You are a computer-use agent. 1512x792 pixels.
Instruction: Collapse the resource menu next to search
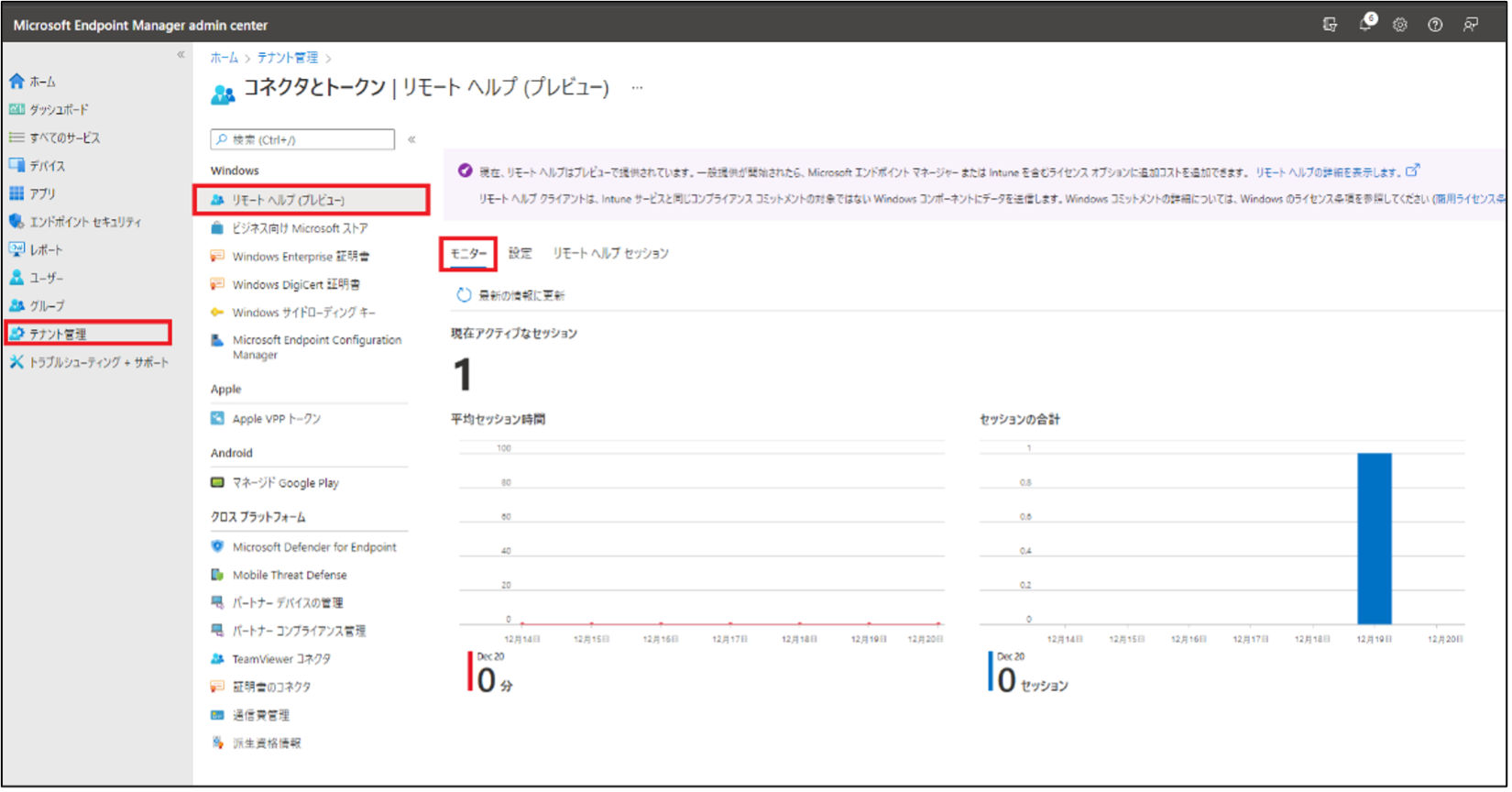(411, 139)
